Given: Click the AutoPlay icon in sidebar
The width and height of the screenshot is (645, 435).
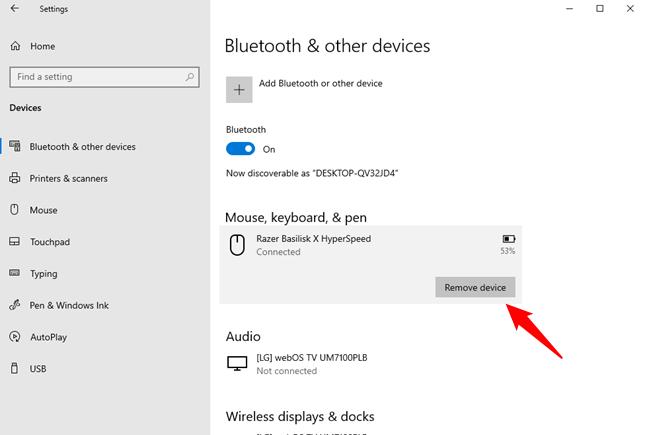Looking at the screenshot, I should [15, 337].
